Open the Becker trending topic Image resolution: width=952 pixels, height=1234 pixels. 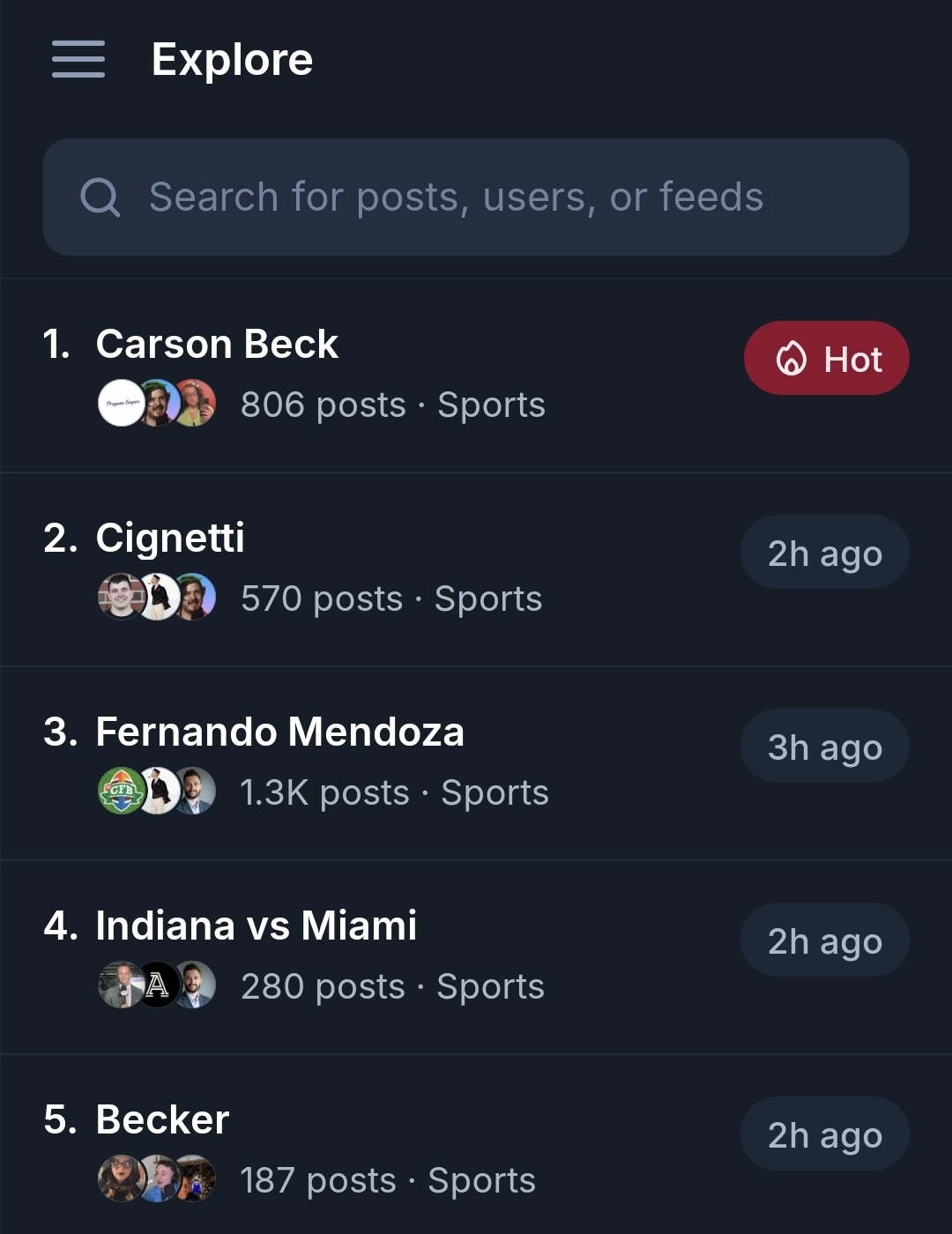point(162,1119)
